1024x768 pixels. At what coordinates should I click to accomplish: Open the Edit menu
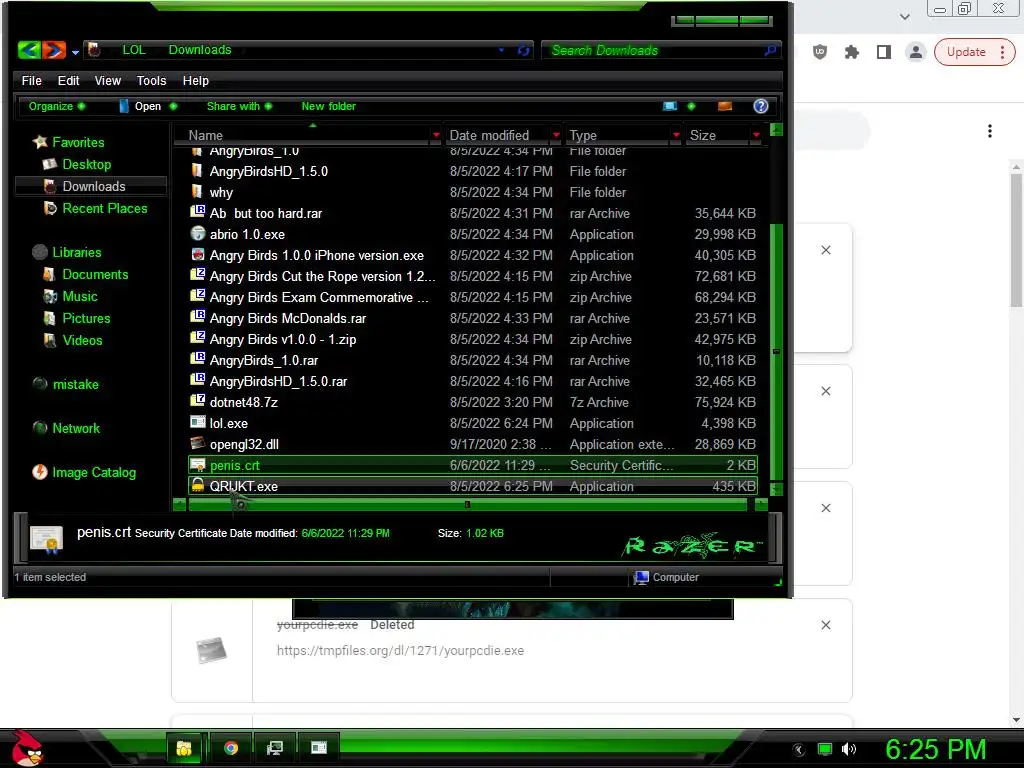coord(68,80)
